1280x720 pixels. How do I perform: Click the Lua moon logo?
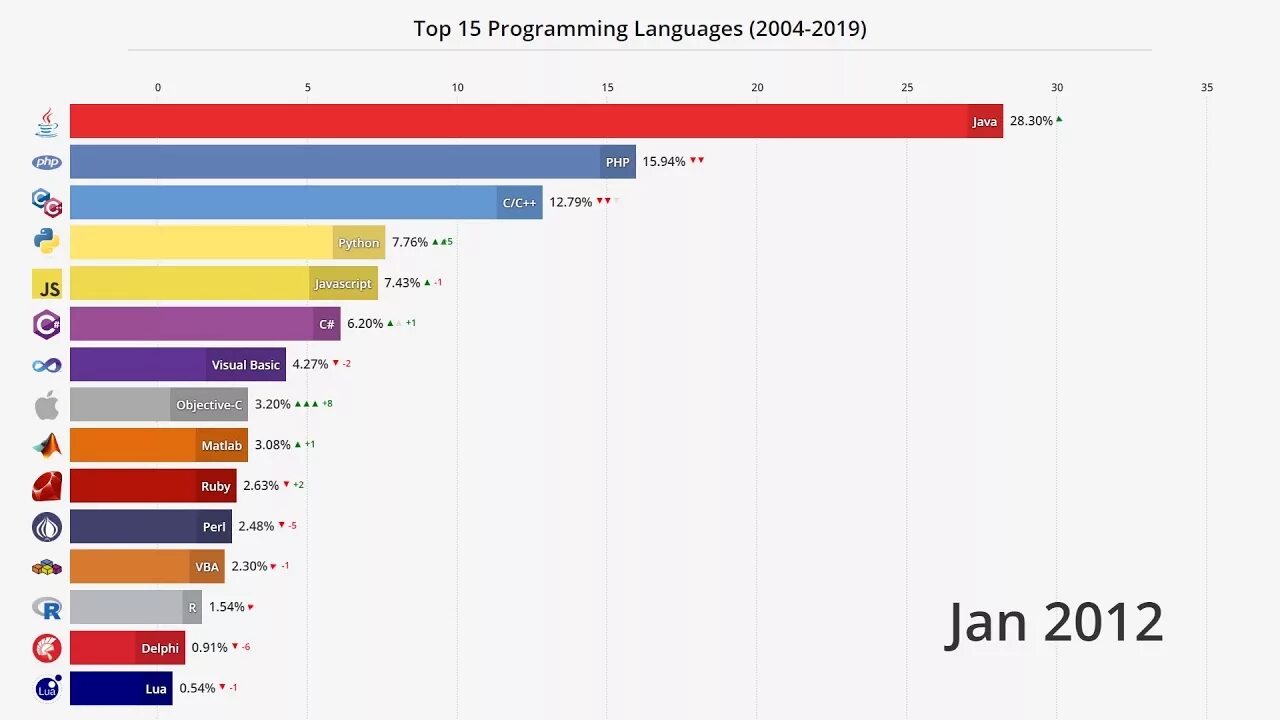[x=47, y=688]
